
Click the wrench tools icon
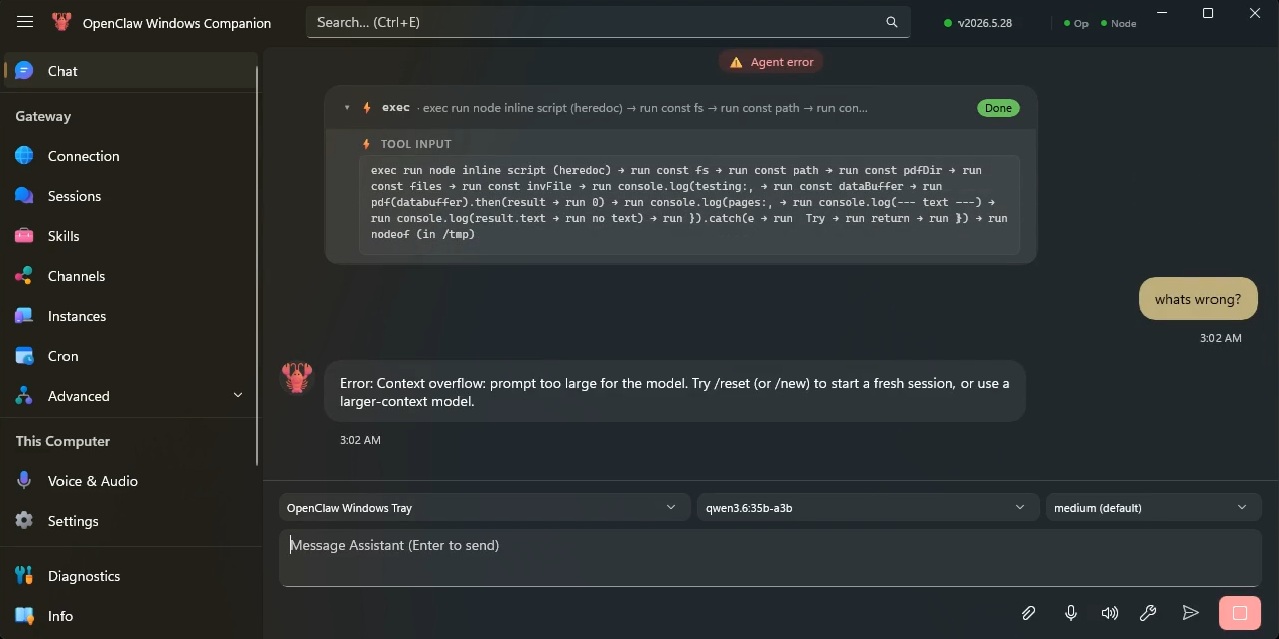1149,613
